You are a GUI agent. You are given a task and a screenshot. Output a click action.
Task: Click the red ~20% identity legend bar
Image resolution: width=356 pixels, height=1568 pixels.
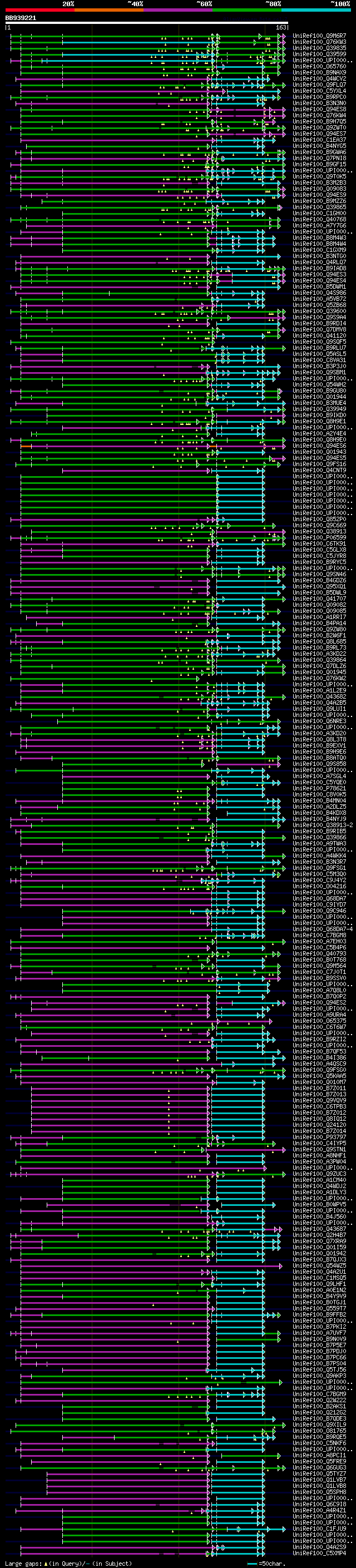40,11
